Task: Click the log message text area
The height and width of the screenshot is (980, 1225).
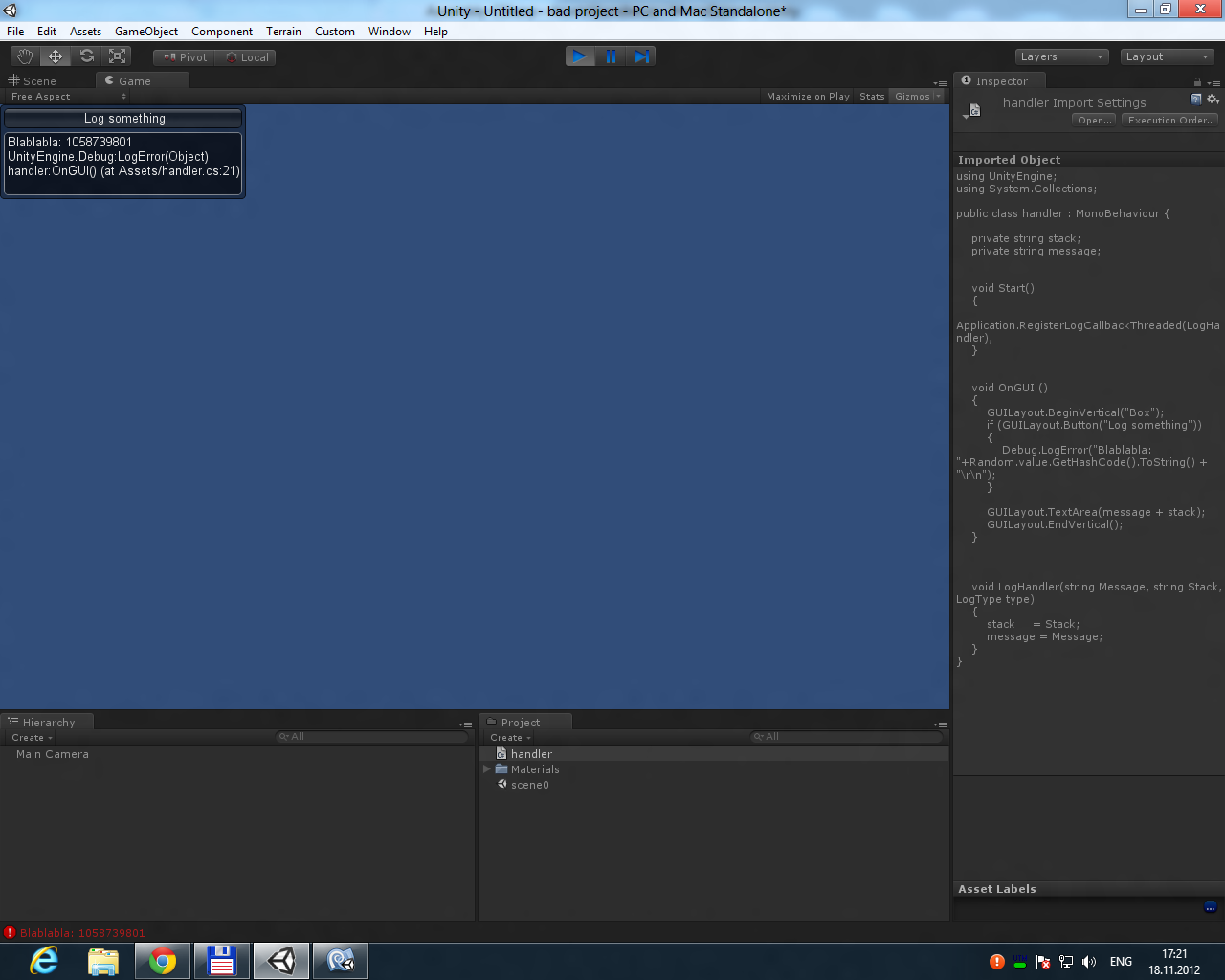Action: point(123,163)
